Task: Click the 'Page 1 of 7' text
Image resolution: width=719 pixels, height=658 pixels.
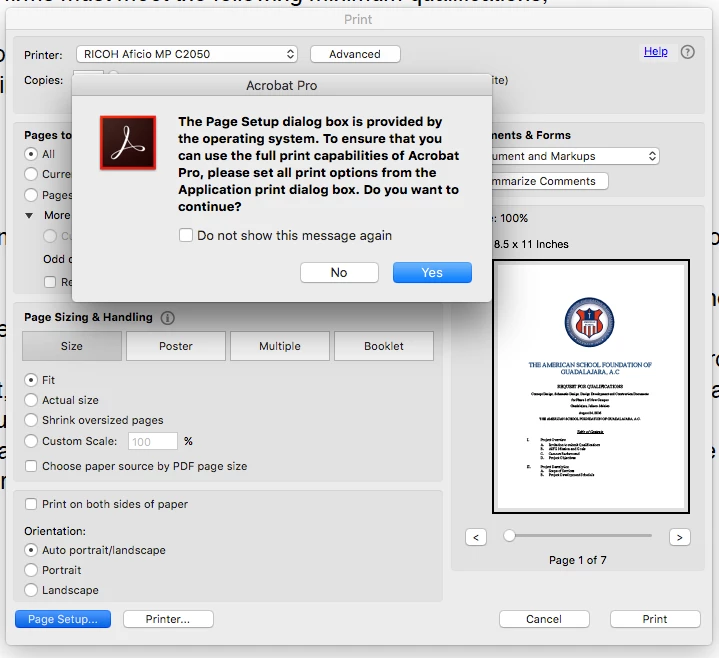Action: pyautogui.click(x=578, y=560)
